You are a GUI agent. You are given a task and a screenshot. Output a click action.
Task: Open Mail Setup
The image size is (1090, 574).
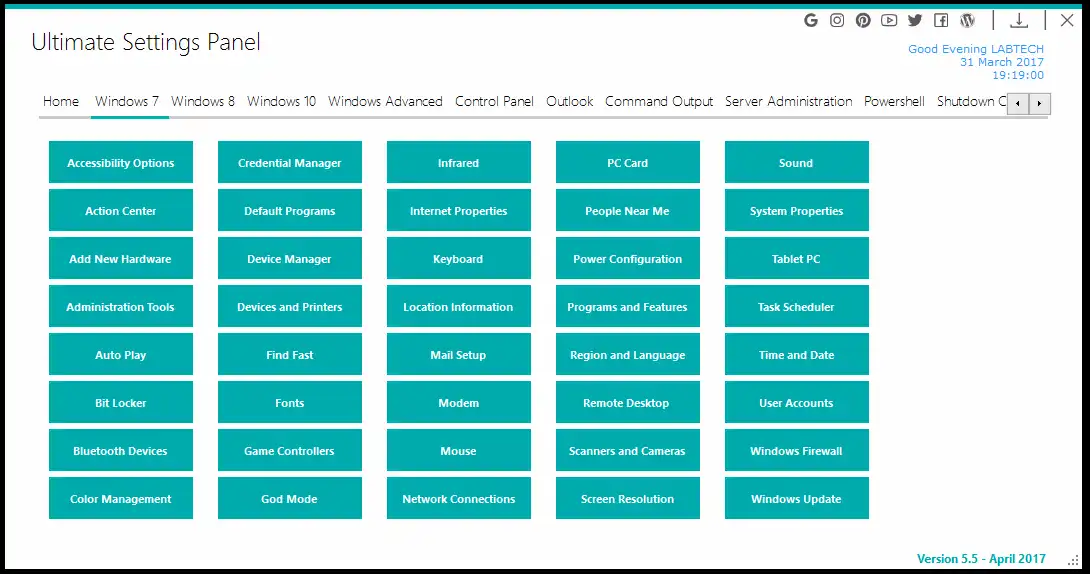[x=459, y=354]
